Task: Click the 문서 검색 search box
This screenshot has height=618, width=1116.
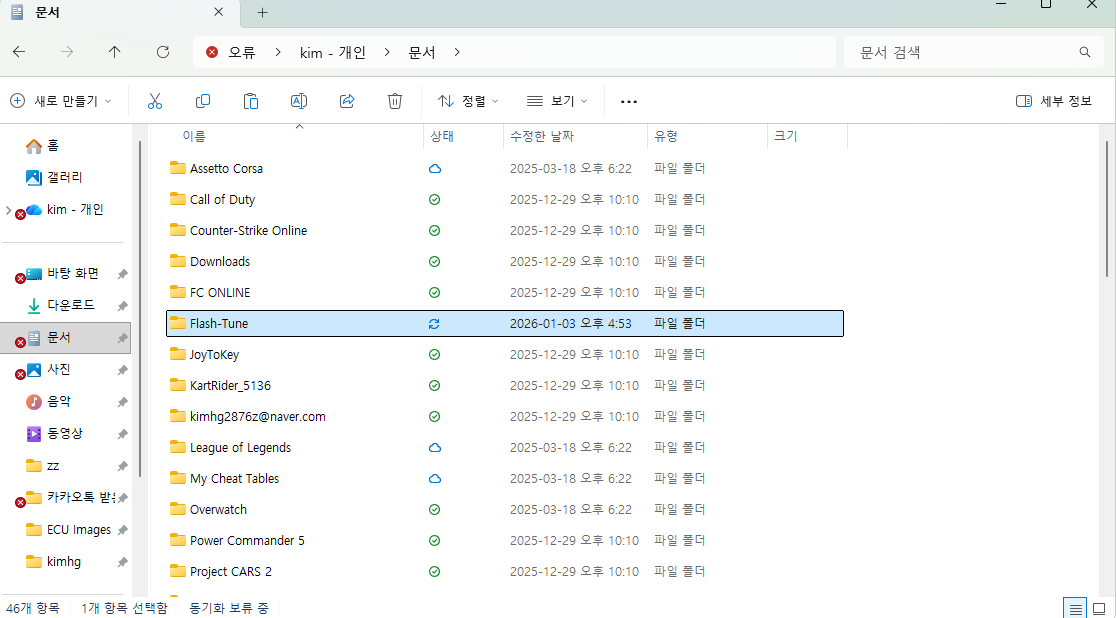Action: click(965, 52)
